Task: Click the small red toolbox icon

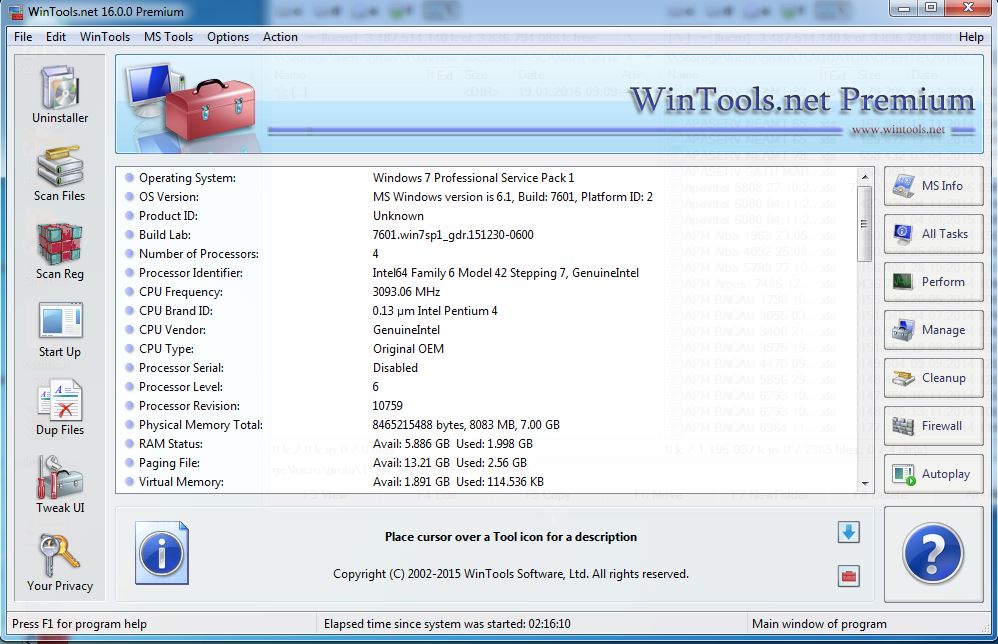Action: (x=848, y=577)
